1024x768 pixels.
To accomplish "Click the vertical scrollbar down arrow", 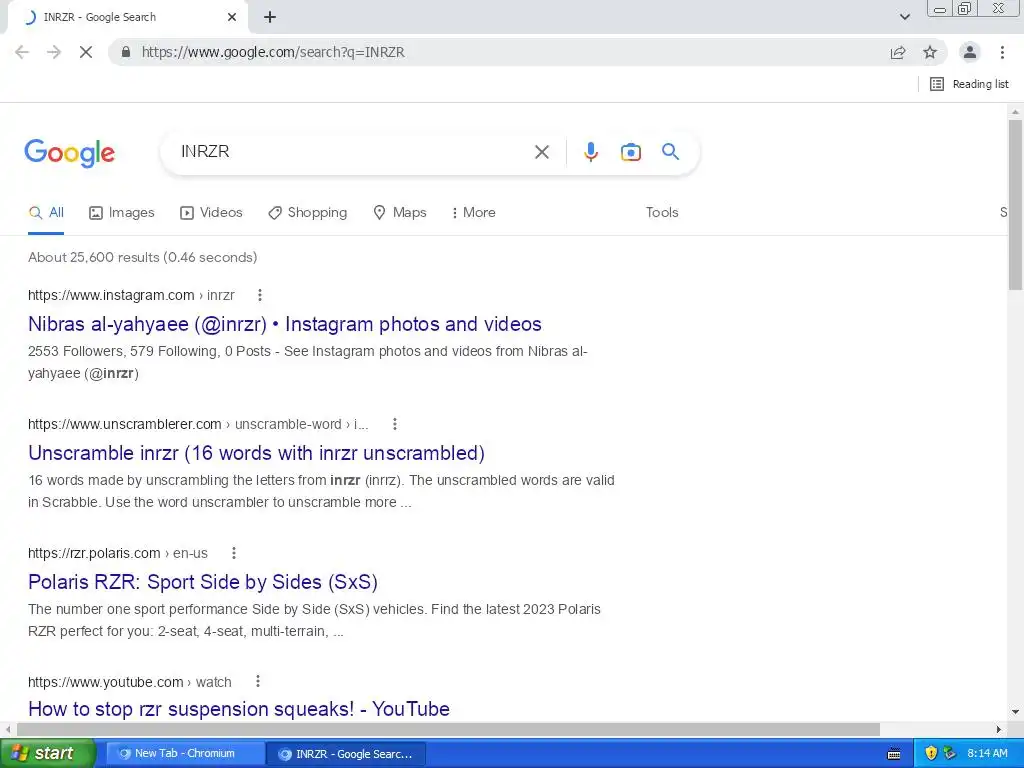I will 1015,712.
